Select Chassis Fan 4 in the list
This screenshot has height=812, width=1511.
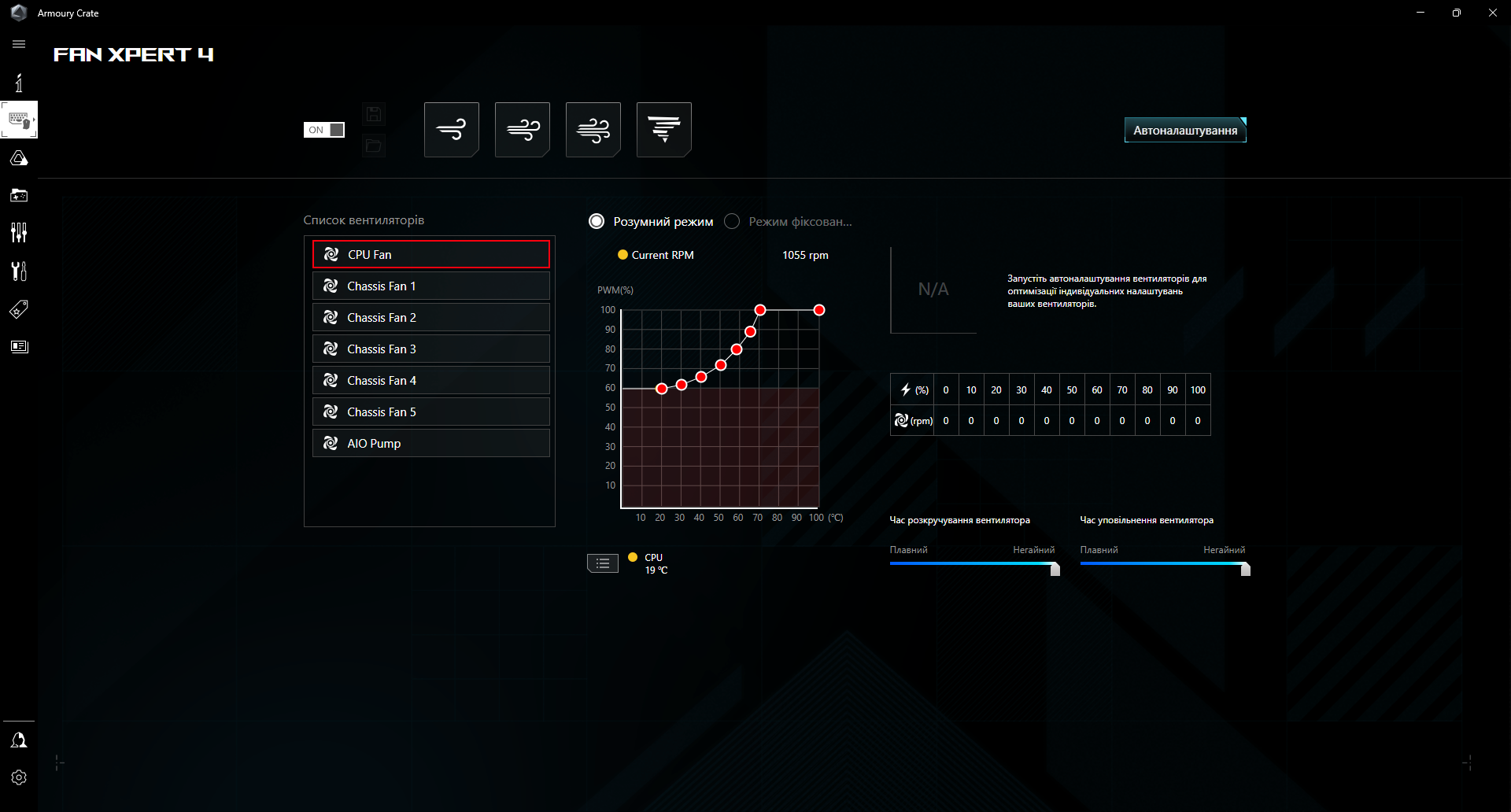(x=431, y=380)
